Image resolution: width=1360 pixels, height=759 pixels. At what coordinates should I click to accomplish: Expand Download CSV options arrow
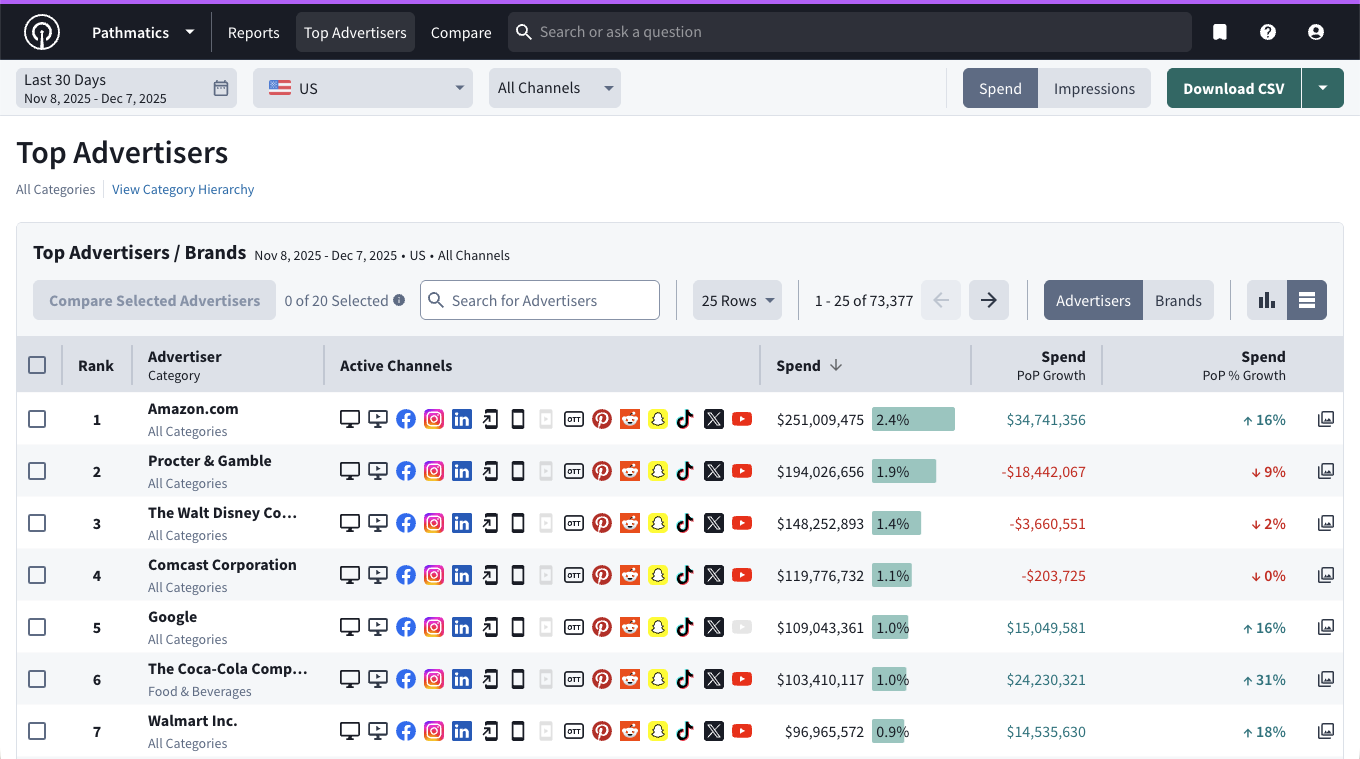(x=1323, y=88)
